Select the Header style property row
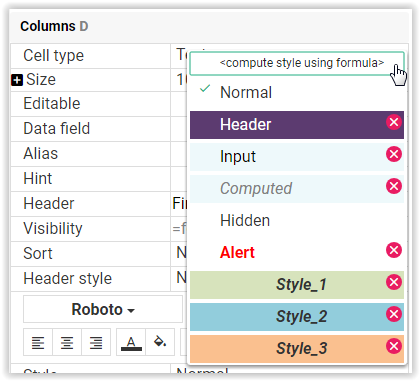 click(x=91, y=279)
